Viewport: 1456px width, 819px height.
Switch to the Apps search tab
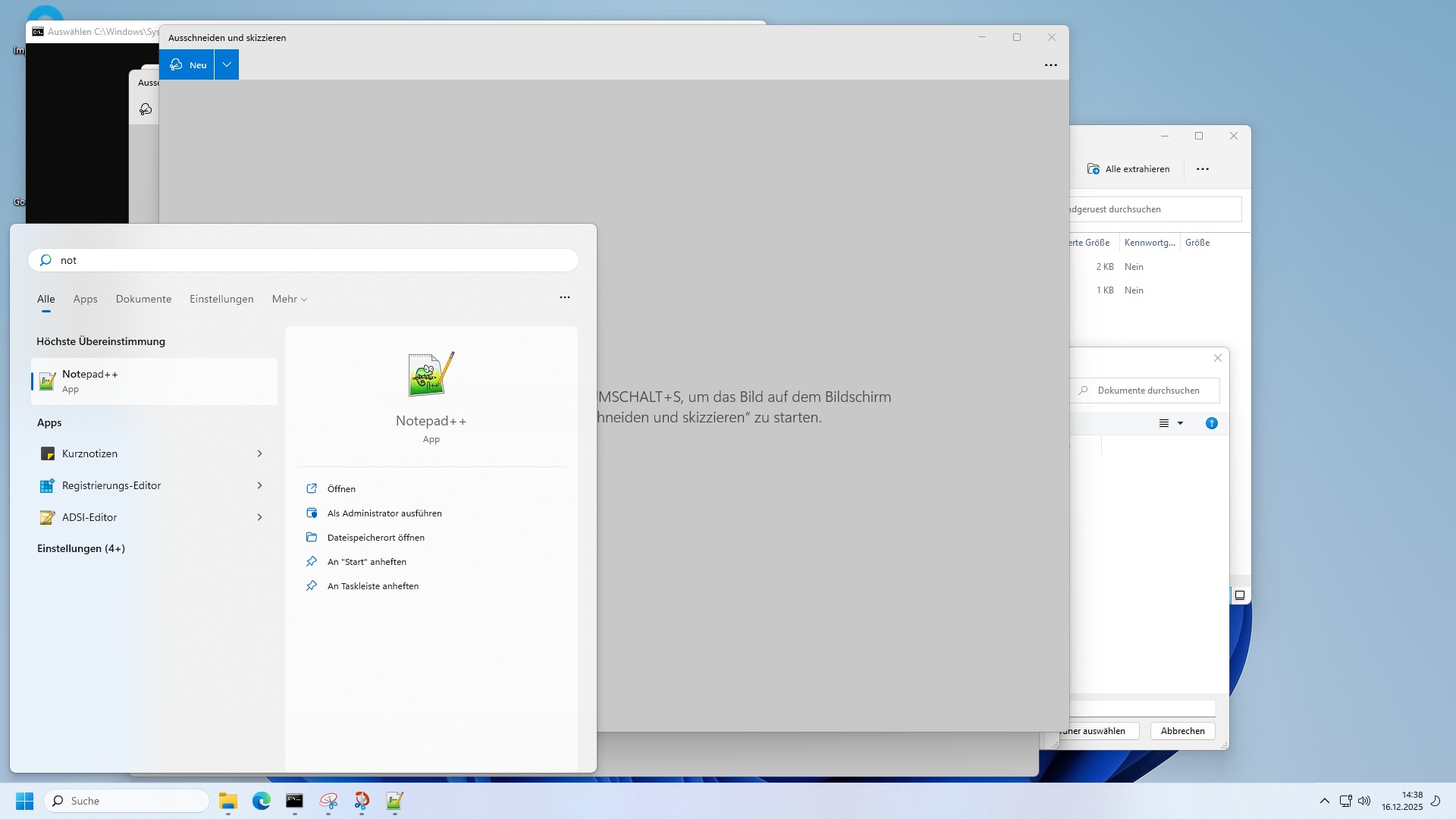pyautogui.click(x=85, y=299)
